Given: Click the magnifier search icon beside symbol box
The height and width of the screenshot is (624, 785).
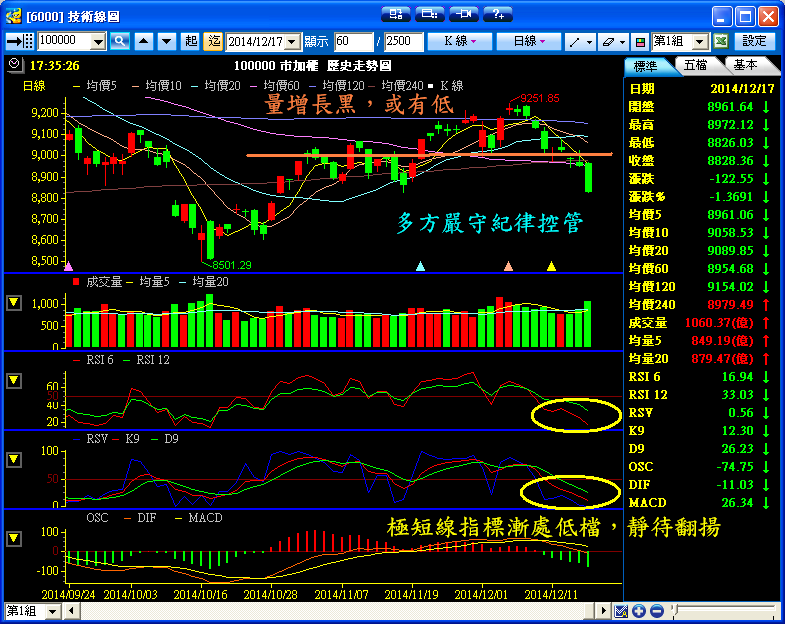Looking at the screenshot, I should click(x=120, y=41).
